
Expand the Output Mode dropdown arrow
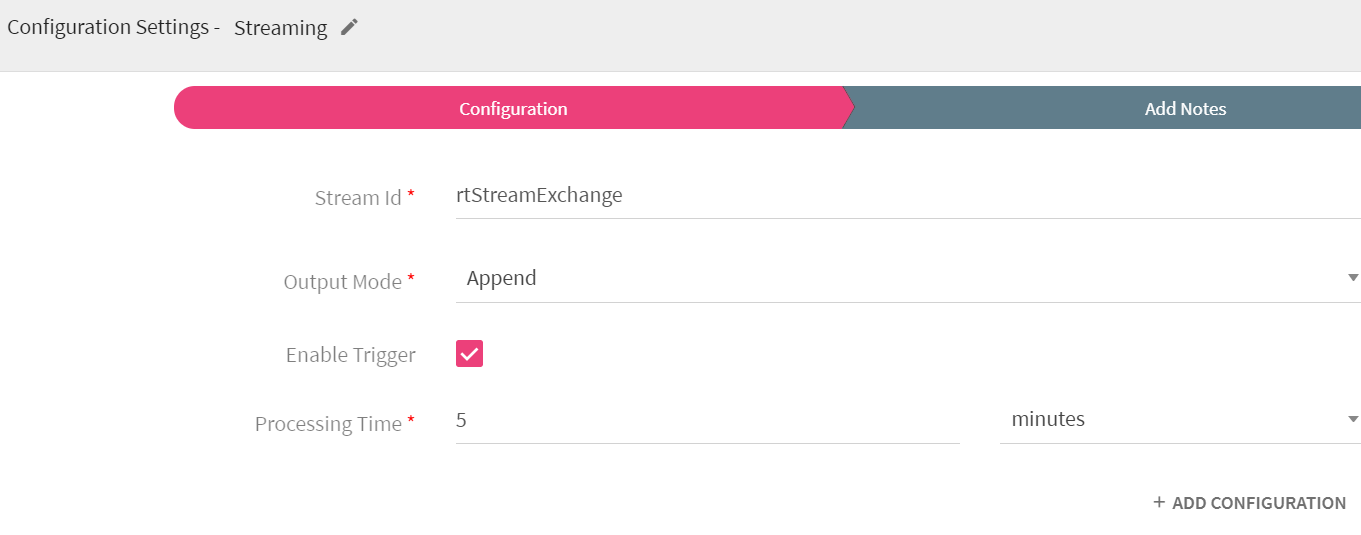[1353, 278]
